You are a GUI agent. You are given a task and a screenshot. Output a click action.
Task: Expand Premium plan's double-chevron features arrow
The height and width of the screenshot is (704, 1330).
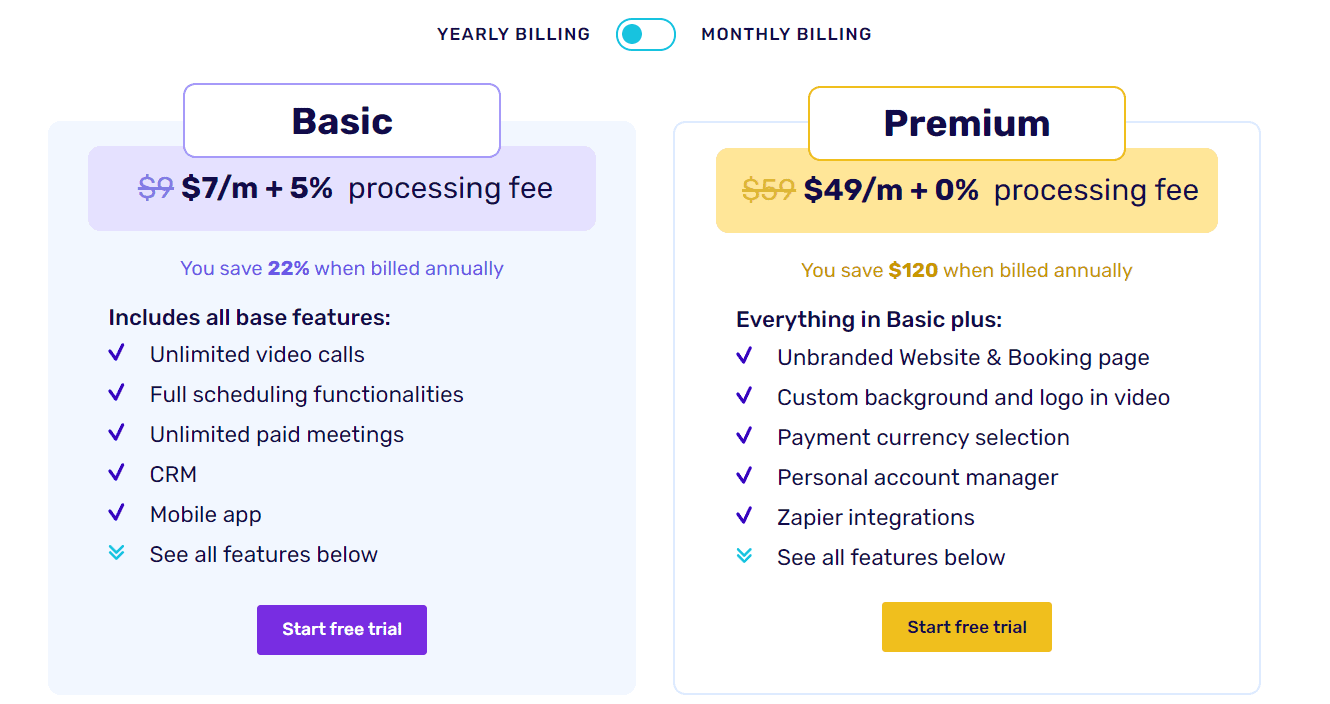744,556
